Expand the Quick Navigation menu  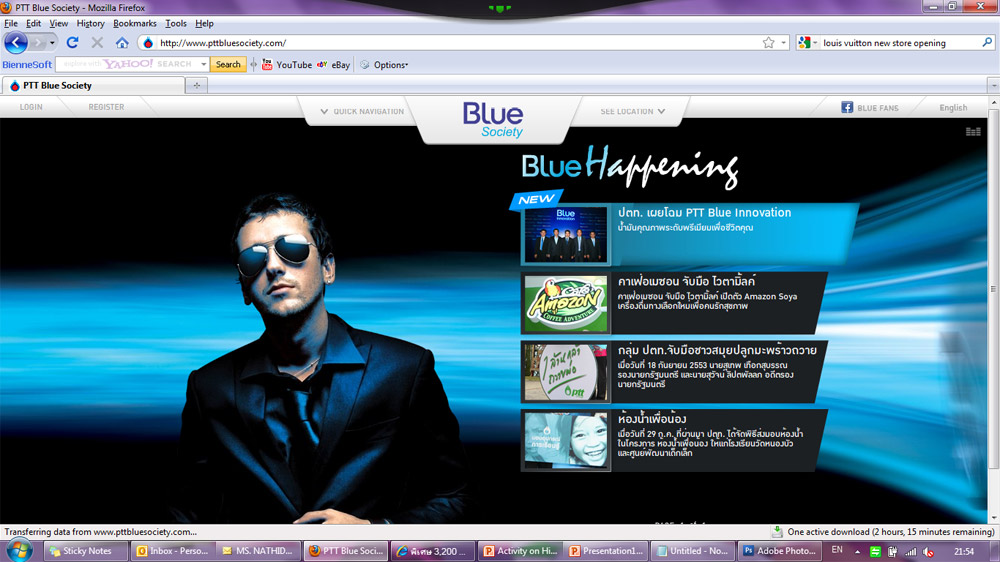click(x=362, y=111)
